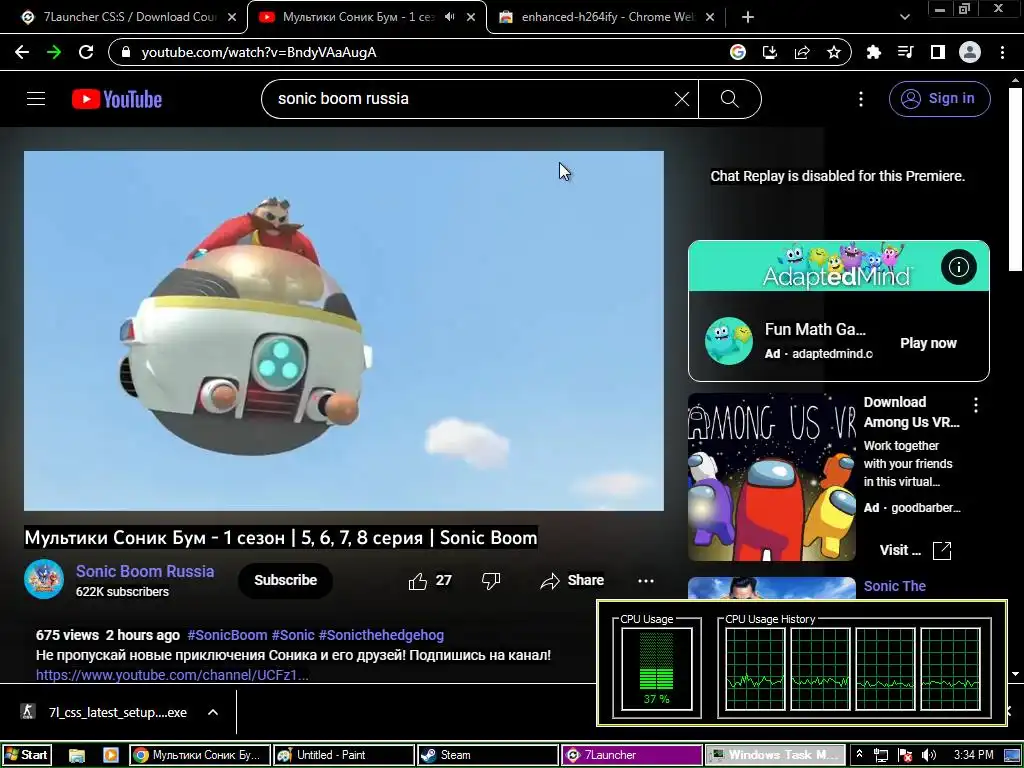Click the green forward arrow
This screenshot has width=1024, height=768.
(x=54, y=52)
